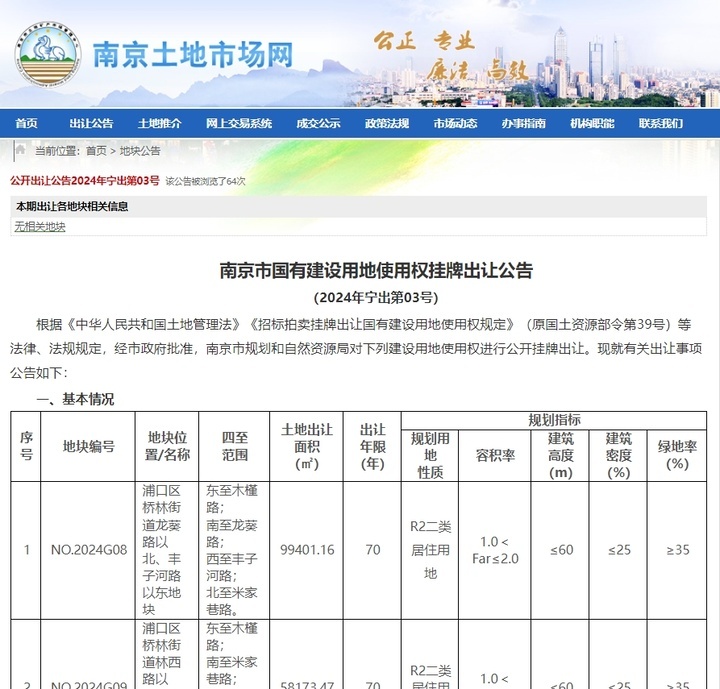This screenshot has width=720, height=689.
Task: Open the 首页 navigation menu item
Action: (27, 124)
